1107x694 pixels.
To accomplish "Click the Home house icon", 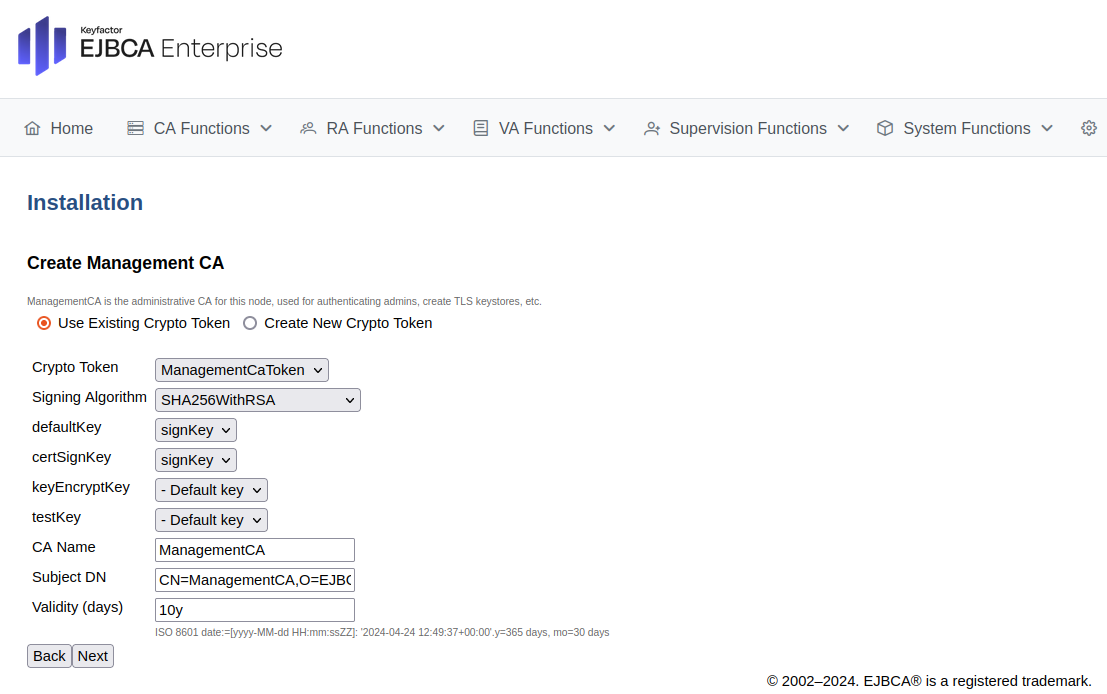I will [32, 128].
